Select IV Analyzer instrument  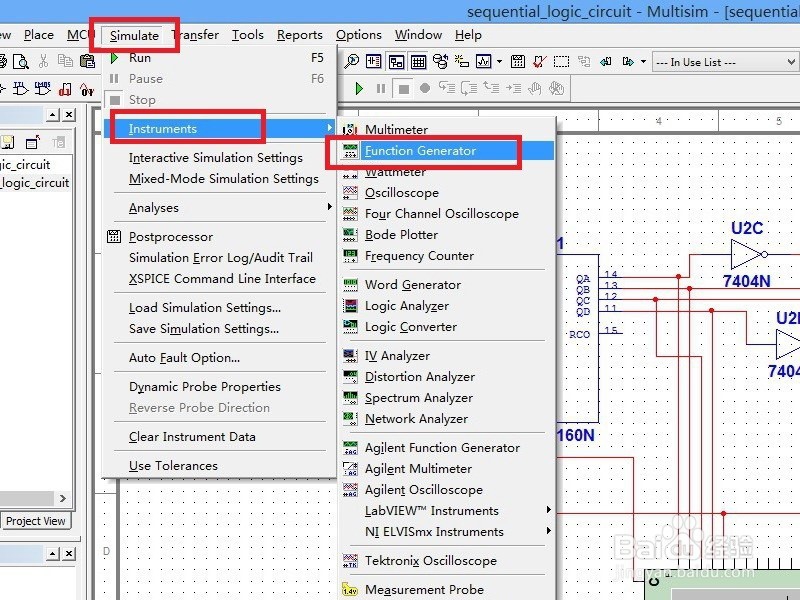click(446, 356)
